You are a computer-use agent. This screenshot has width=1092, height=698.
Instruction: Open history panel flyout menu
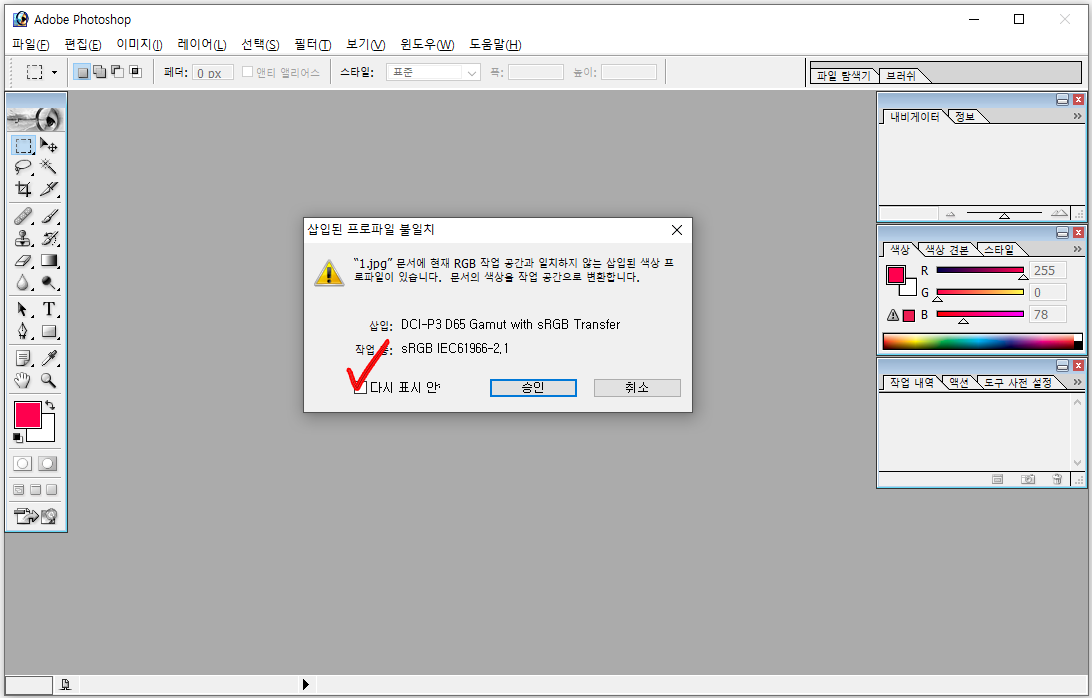click(x=1077, y=382)
